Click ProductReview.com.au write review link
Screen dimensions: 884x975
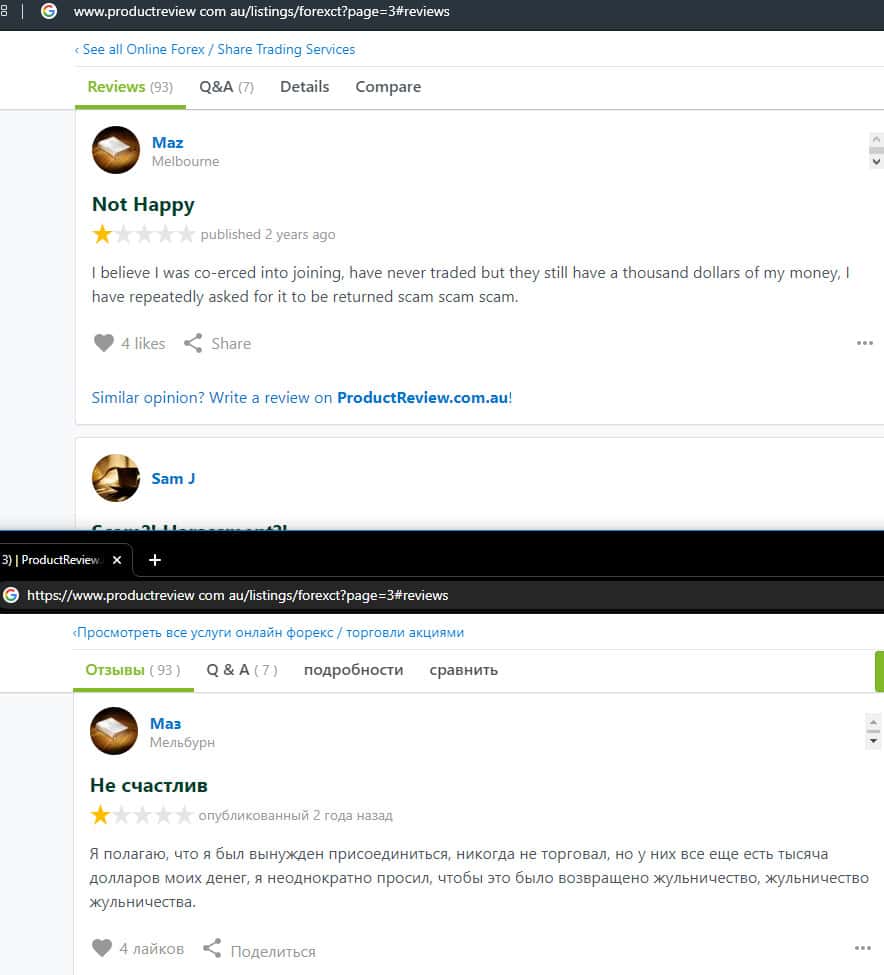click(x=423, y=398)
